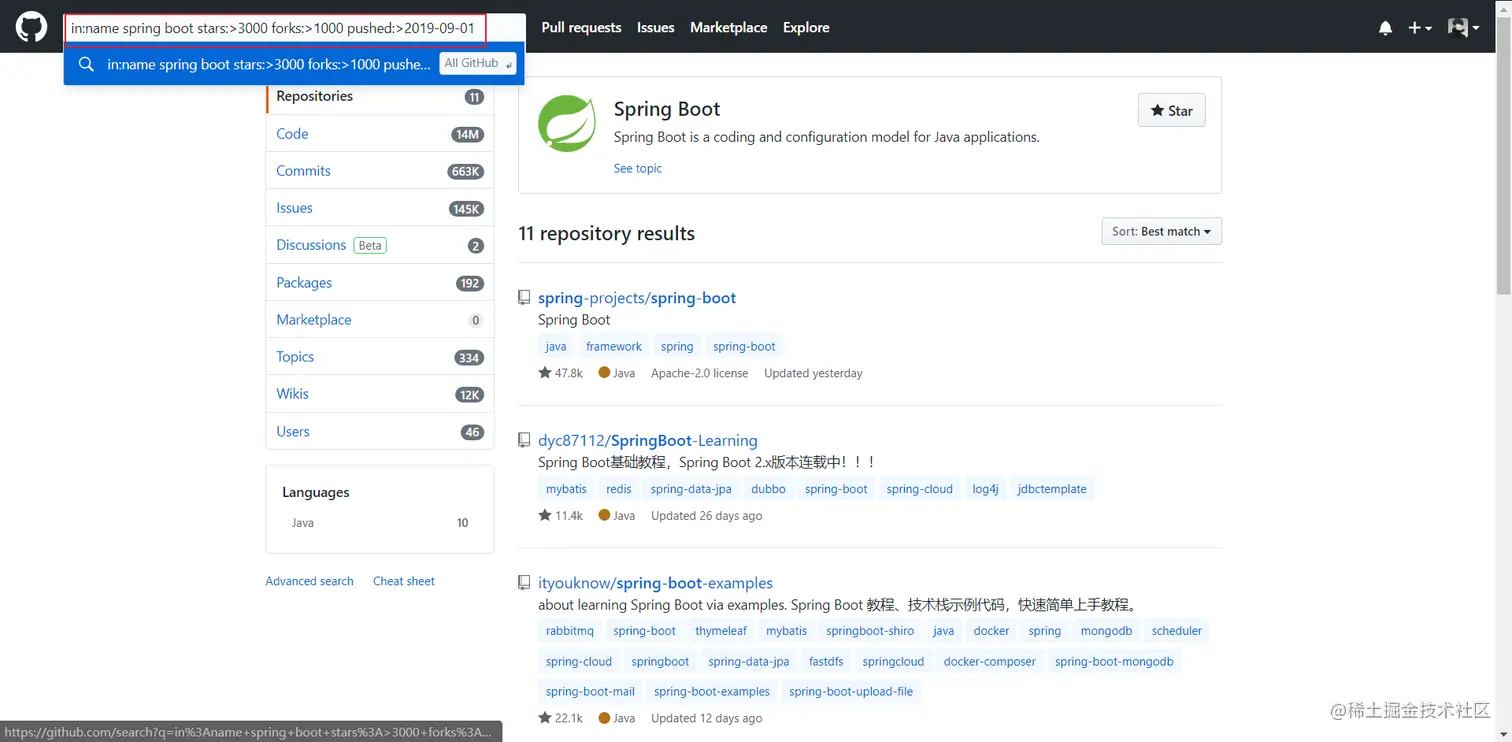Click the scheduler topic tag
The width and height of the screenshot is (1512, 742).
[x=1177, y=631]
